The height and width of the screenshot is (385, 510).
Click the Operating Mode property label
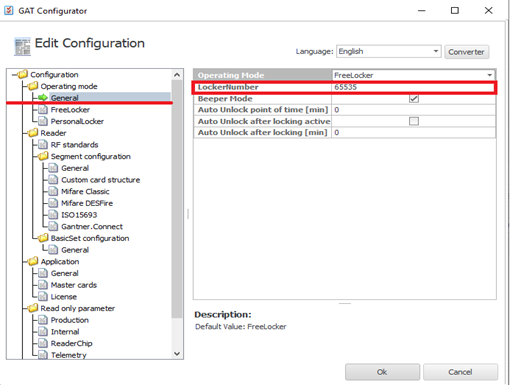click(x=231, y=75)
